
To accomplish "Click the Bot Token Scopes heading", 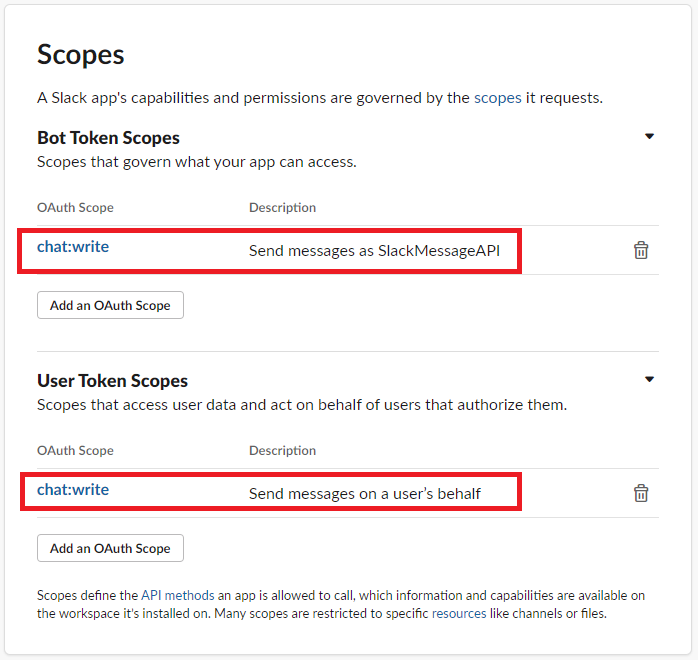I will pyautogui.click(x=108, y=138).
